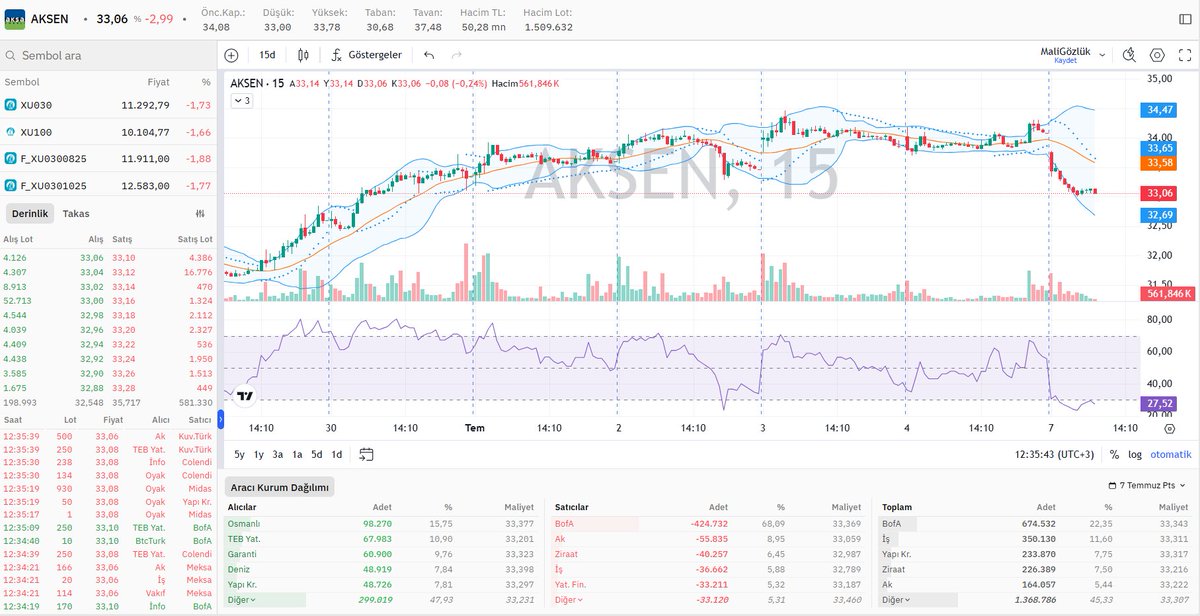Set chart range to 1a
This screenshot has height=616, width=1200.
coord(297,454)
